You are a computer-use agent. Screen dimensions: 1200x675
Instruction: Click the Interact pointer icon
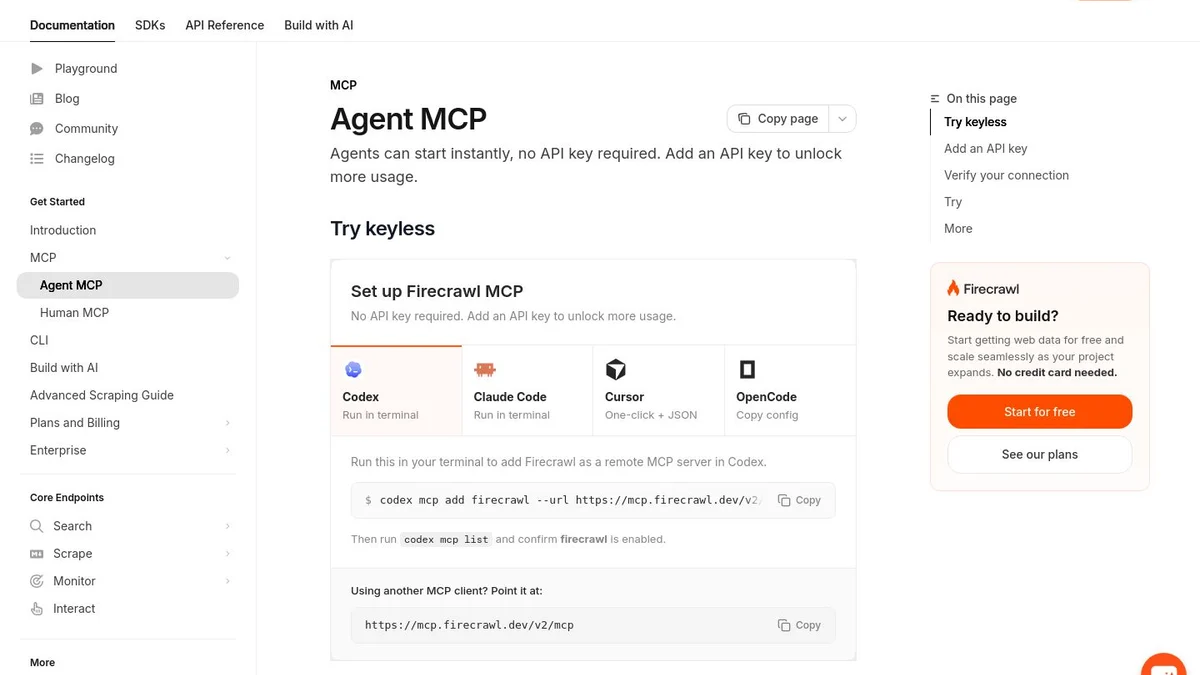(37, 609)
